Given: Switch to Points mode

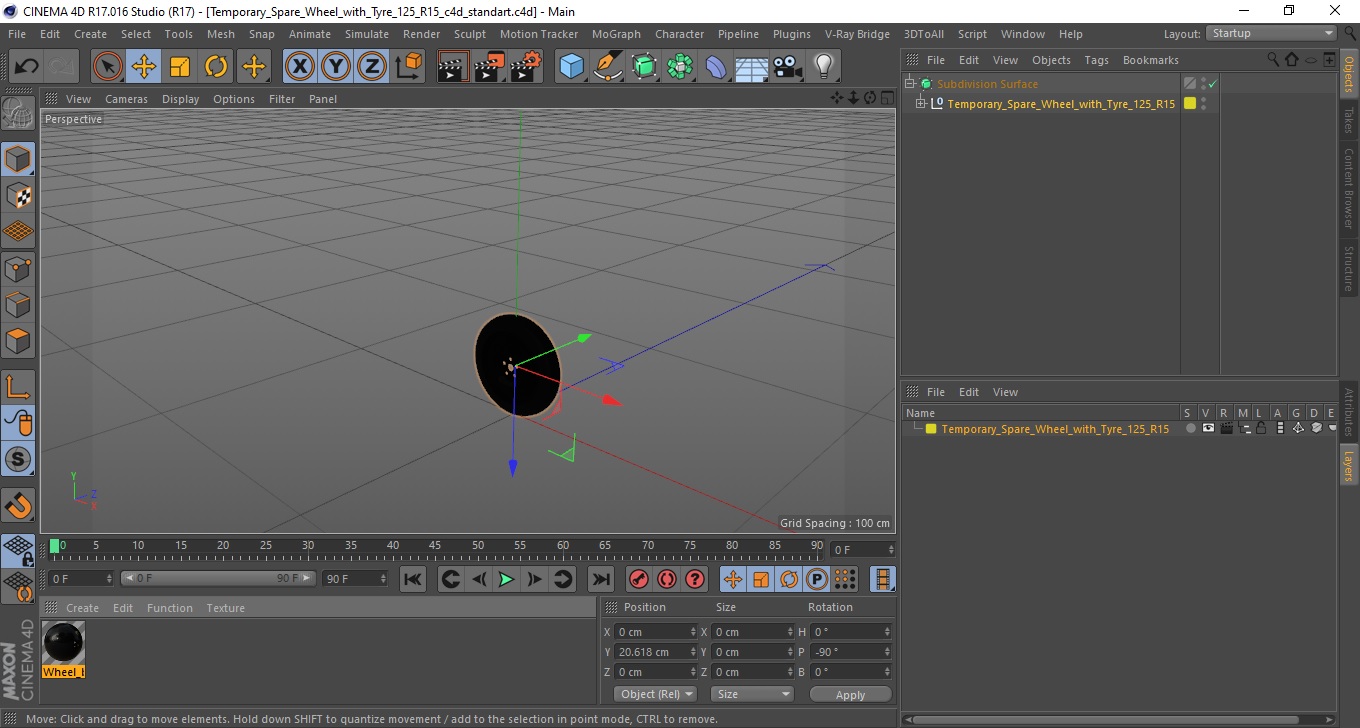Looking at the screenshot, I should pos(18,268).
